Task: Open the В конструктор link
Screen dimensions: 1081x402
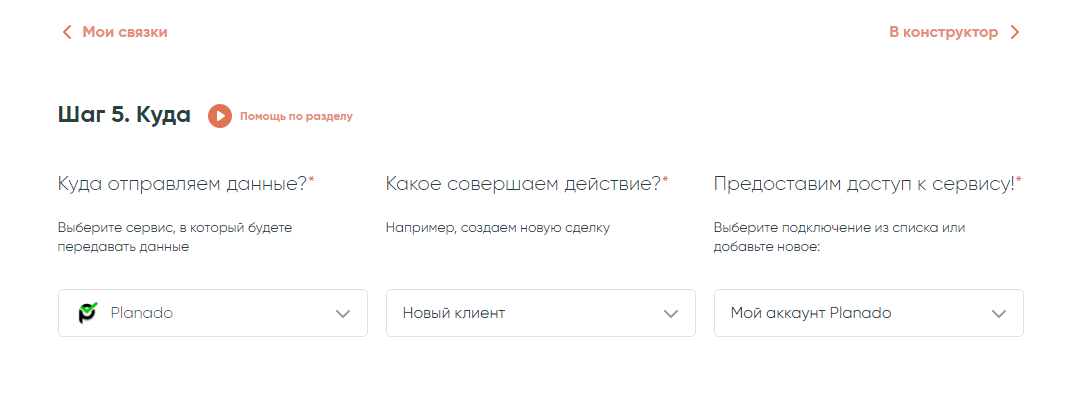Action: coord(943,32)
